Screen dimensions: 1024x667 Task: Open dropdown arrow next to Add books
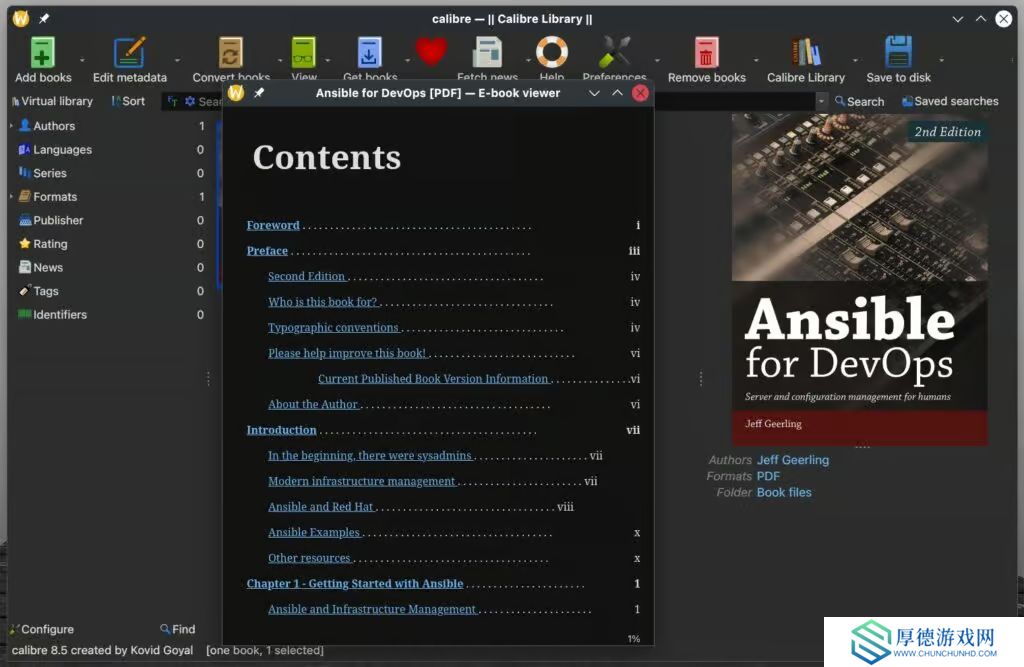(x=82, y=60)
